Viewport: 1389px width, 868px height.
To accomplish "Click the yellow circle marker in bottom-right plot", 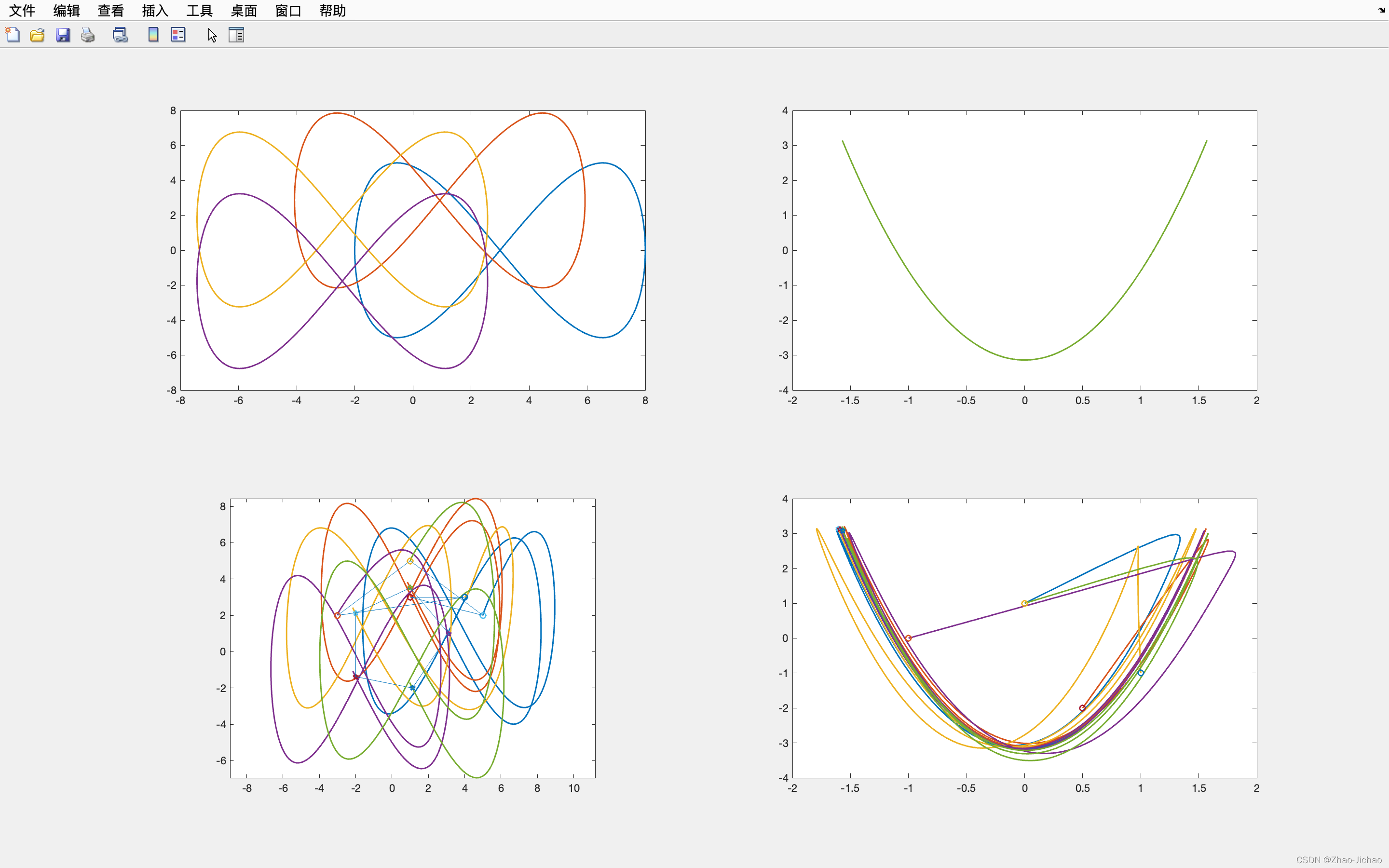I will tap(1024, 603).
